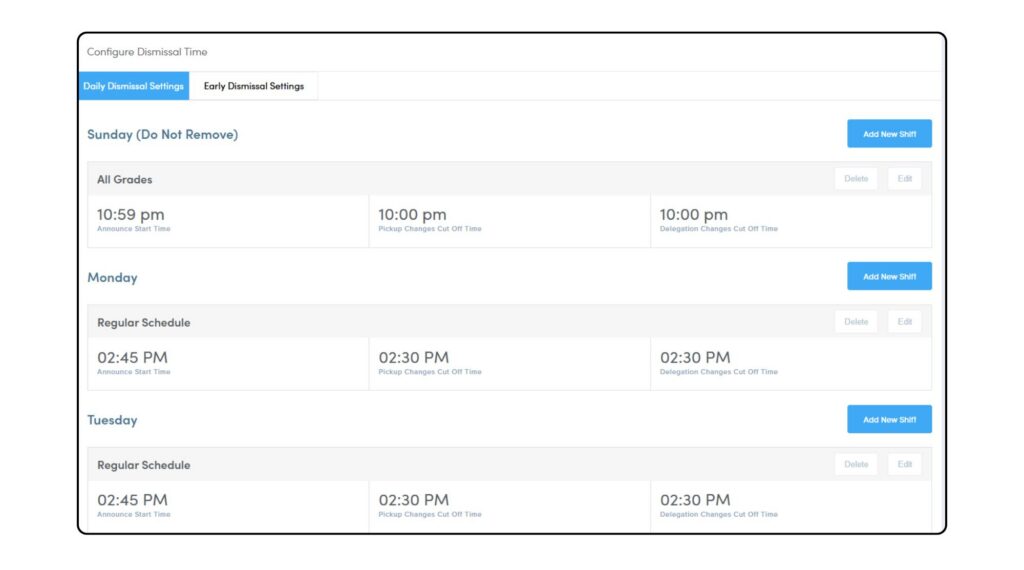Select Tuesday's Delegation Changes Cut Off Time
The image size is (1024, 570).
click(x=695, y=500)
